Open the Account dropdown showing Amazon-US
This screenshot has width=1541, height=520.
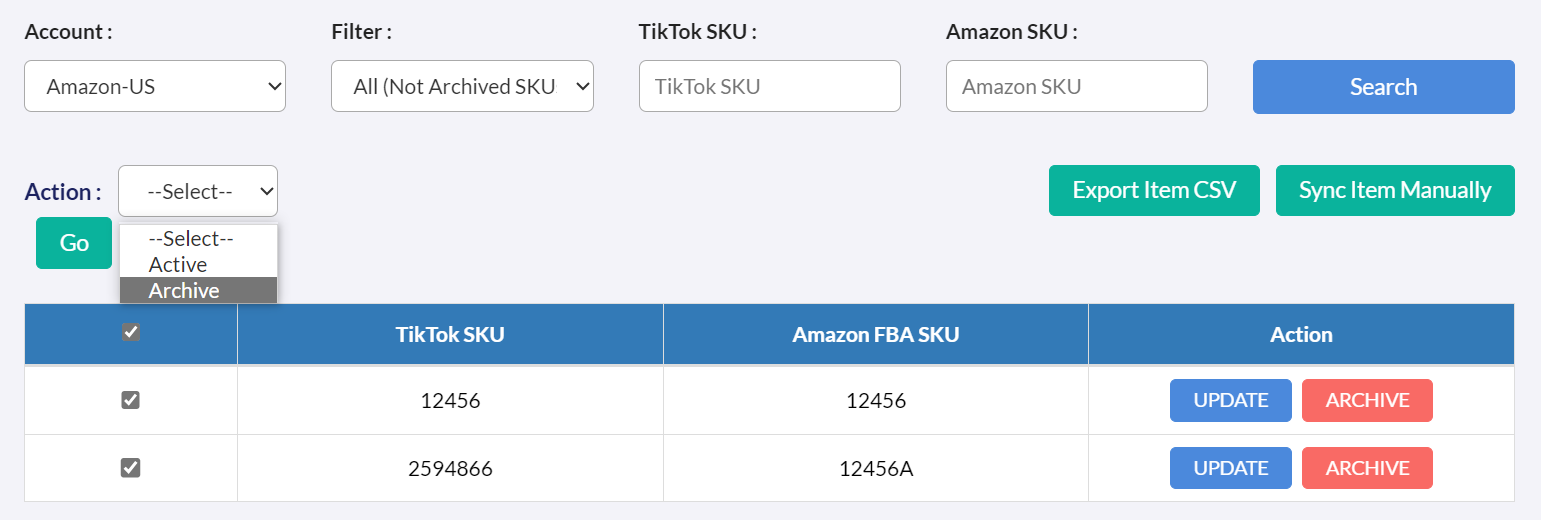coord(155,87)
